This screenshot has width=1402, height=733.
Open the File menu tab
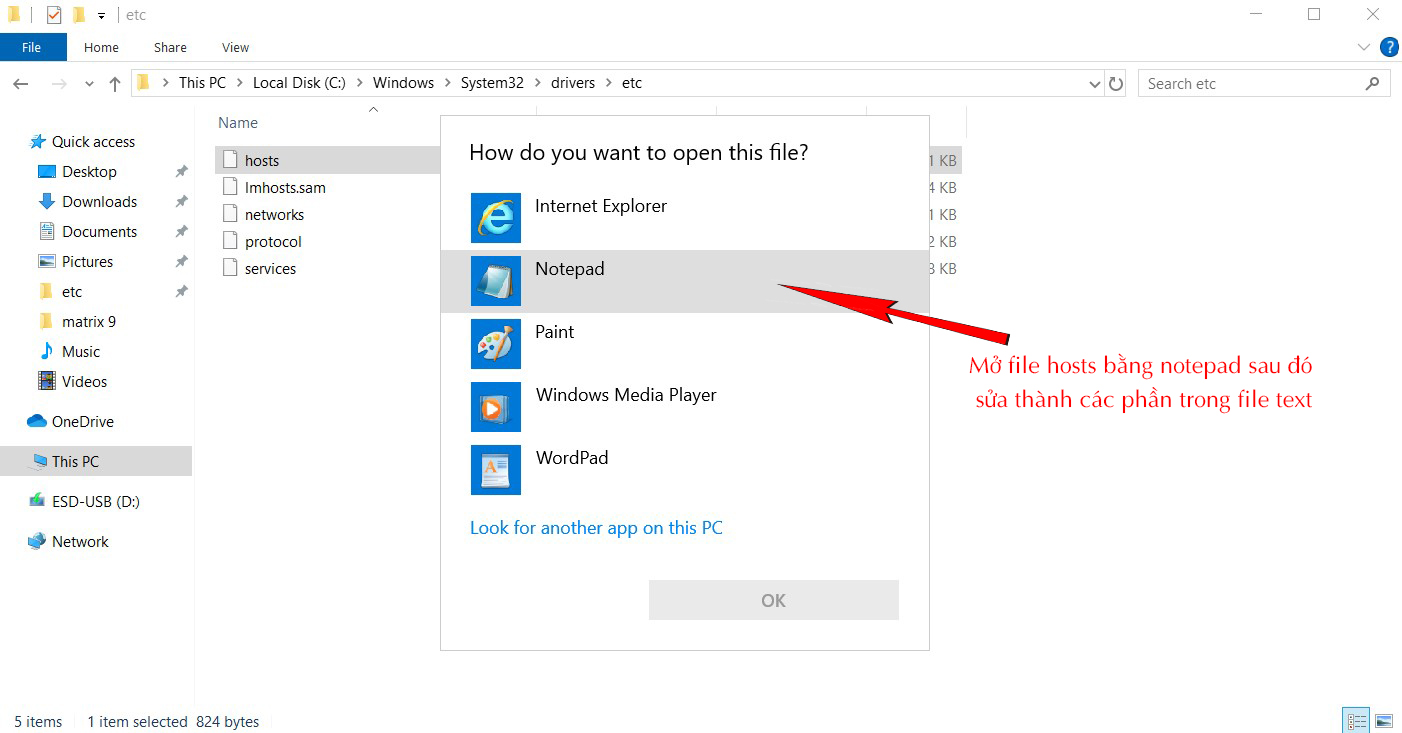pos(32,47)
